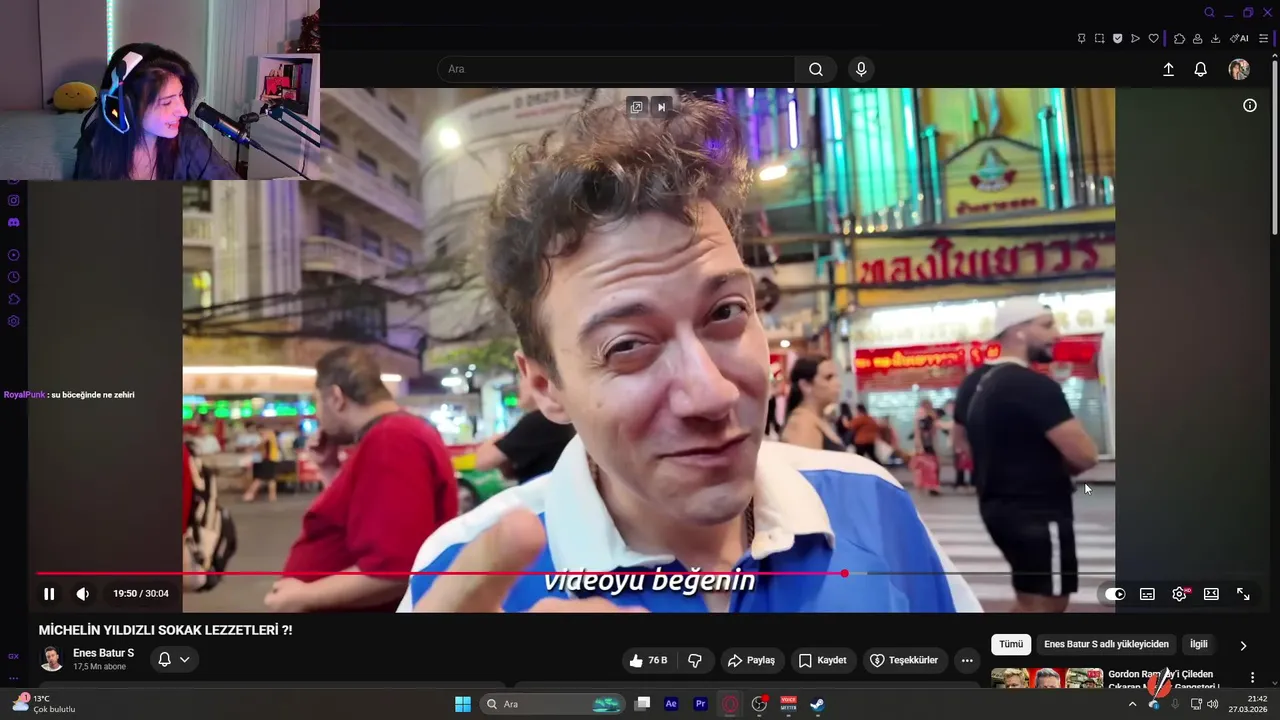Click the video title MİCHELİN YILDIZLI SOKAK LEZZETLERİ
Screen dimensions: 1280x720
pos(165,630)
